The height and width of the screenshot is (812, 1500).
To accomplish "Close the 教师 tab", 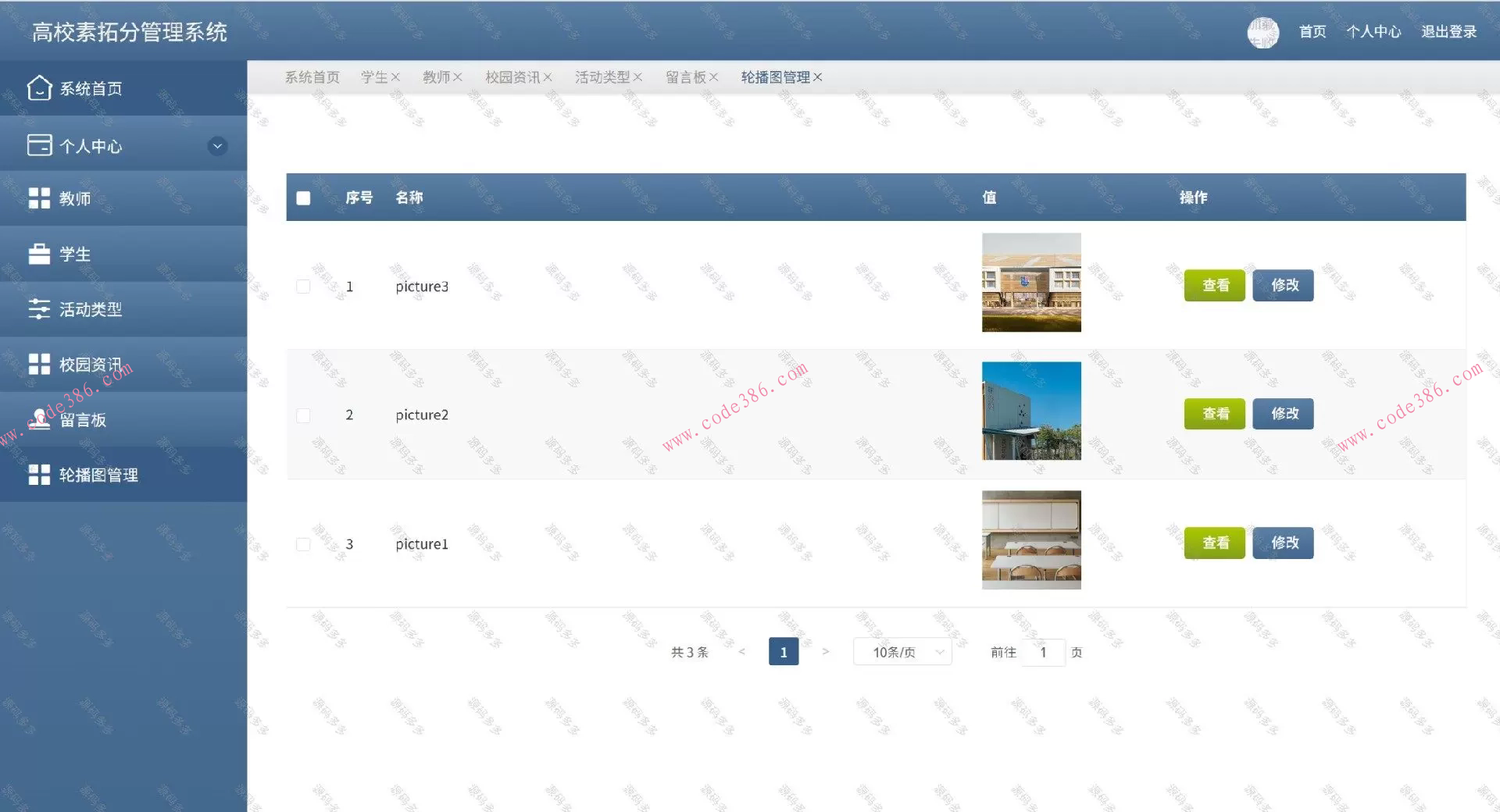I will coord(458,77).
